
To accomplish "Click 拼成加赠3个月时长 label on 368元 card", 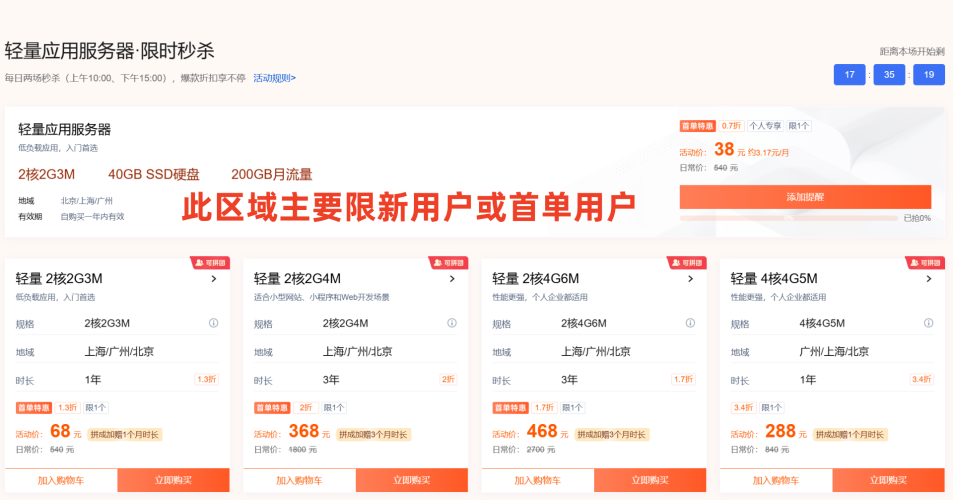I will point(373,434).
